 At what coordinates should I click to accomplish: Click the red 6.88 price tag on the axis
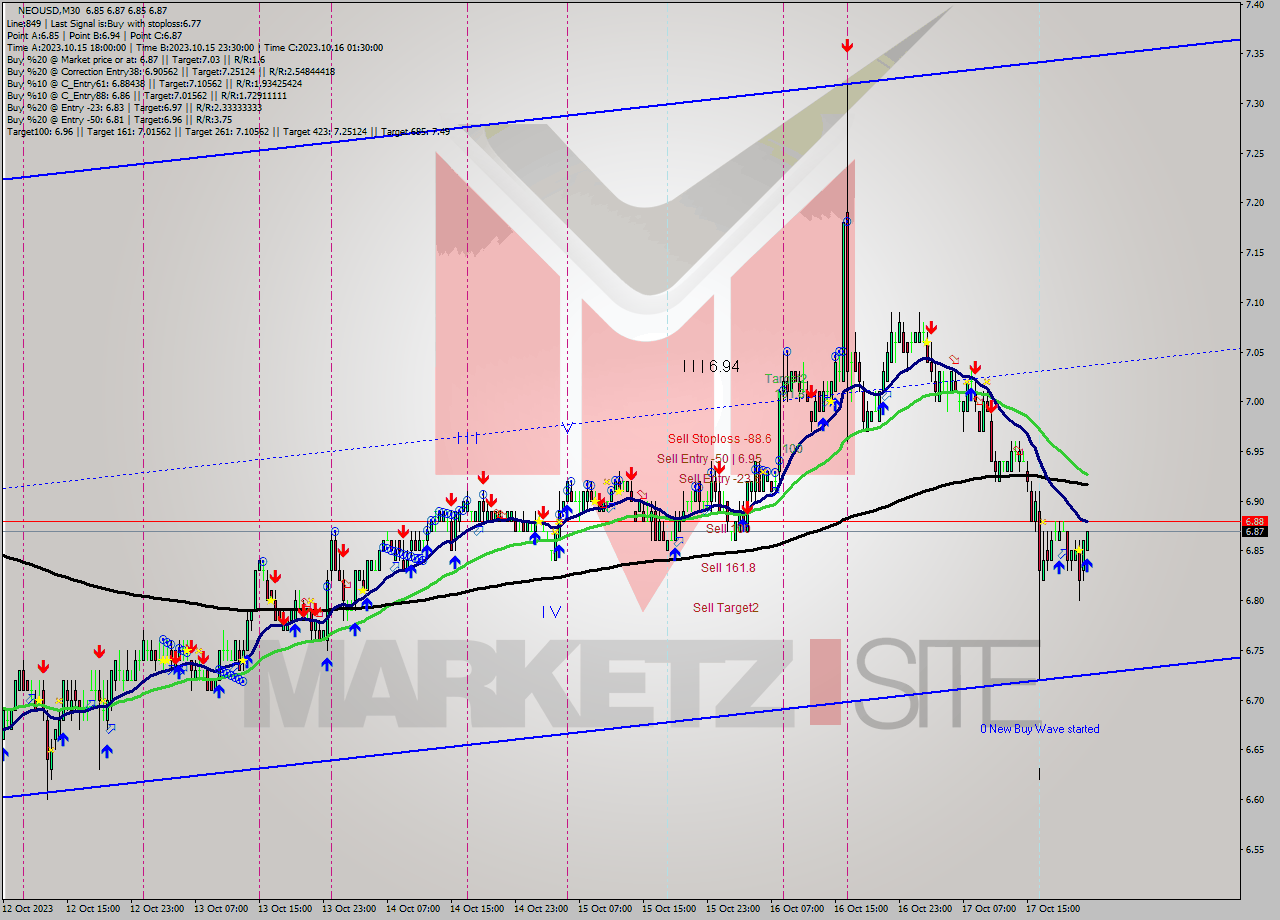[x=1254, y=521]
